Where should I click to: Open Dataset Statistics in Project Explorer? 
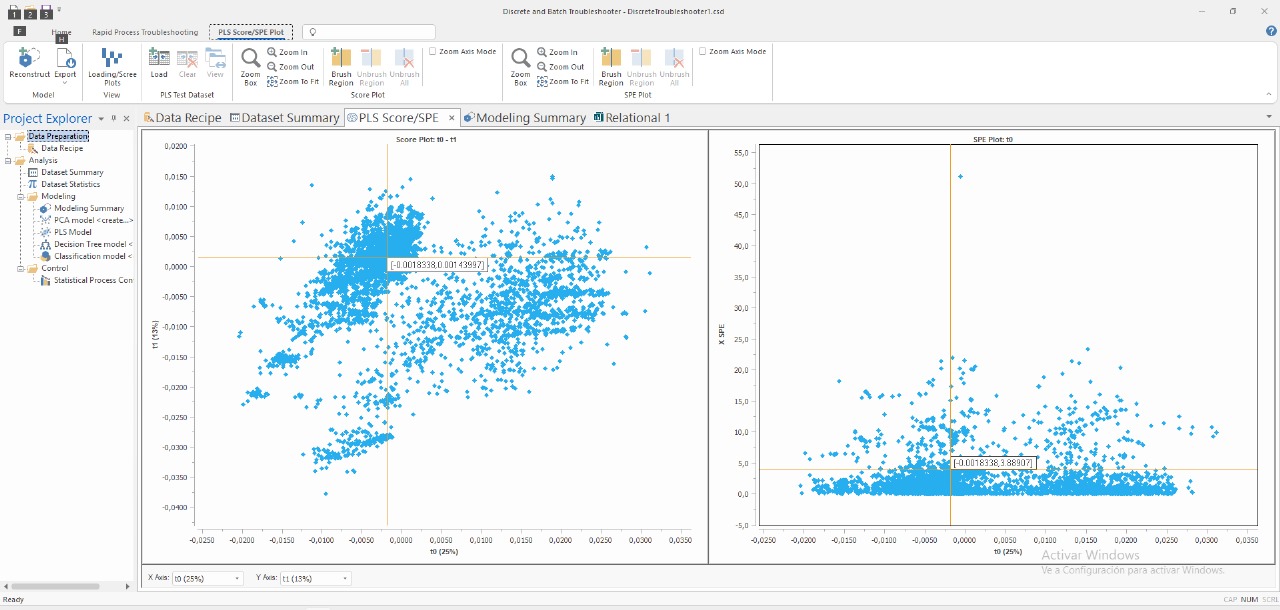pyautogui.click(x=70, y=184)
